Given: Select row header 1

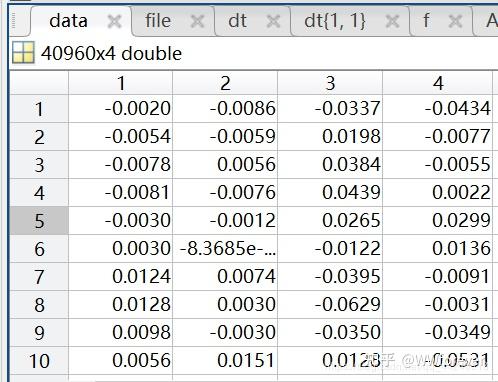Looking at the screenshot, I should [x=39, y=109].
